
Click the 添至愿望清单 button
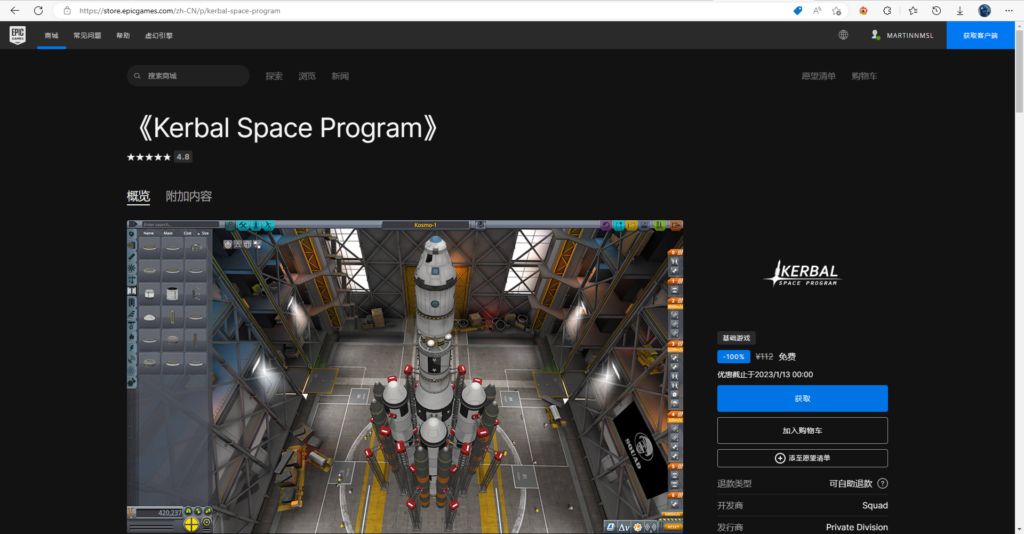[x=802, y=458]
